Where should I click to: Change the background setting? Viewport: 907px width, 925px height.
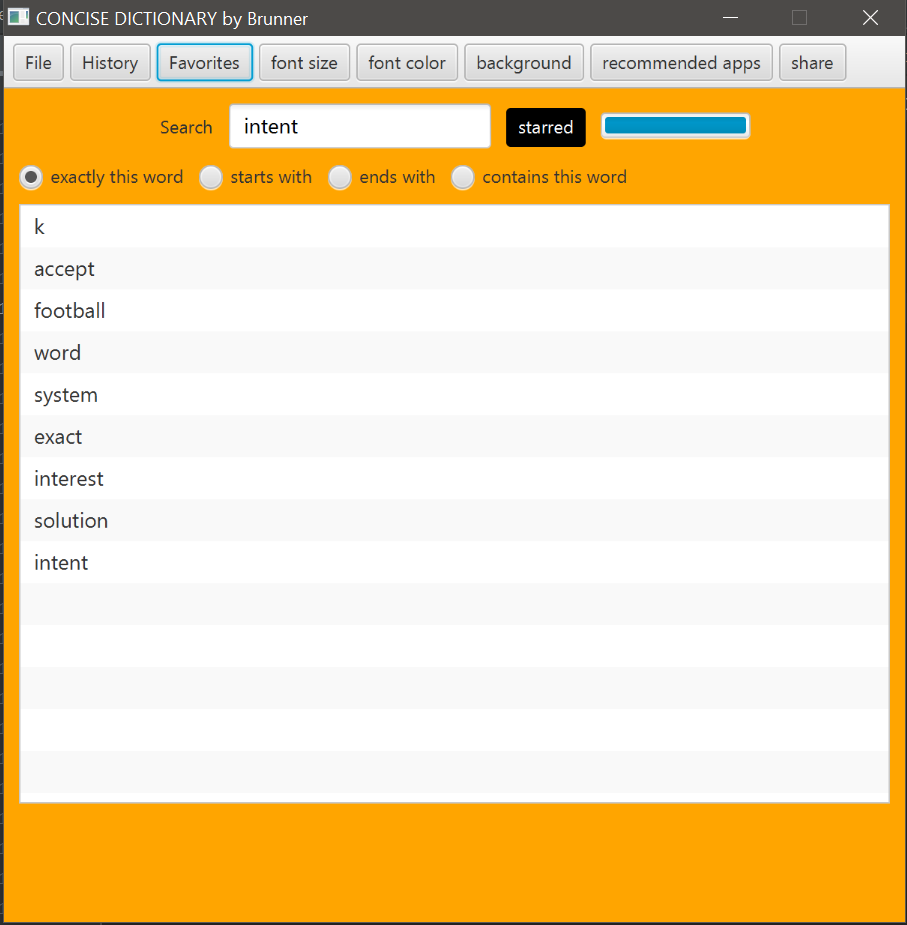[x=524, y=63]
